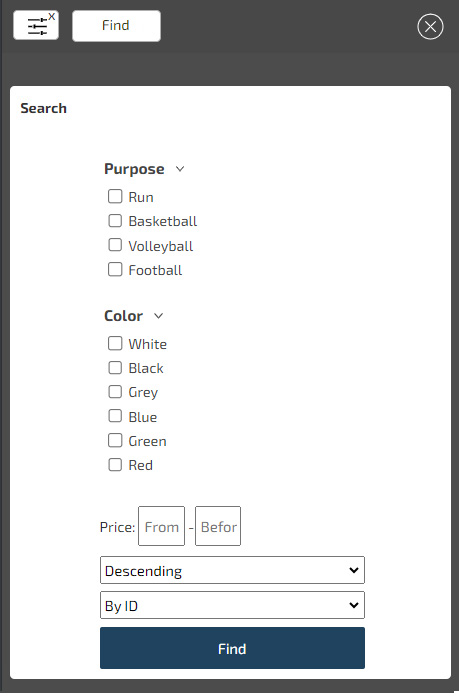Collapse the Color section chevron
Screen dimensions: 459x697
pyautogui.click(x=159, y=316)
